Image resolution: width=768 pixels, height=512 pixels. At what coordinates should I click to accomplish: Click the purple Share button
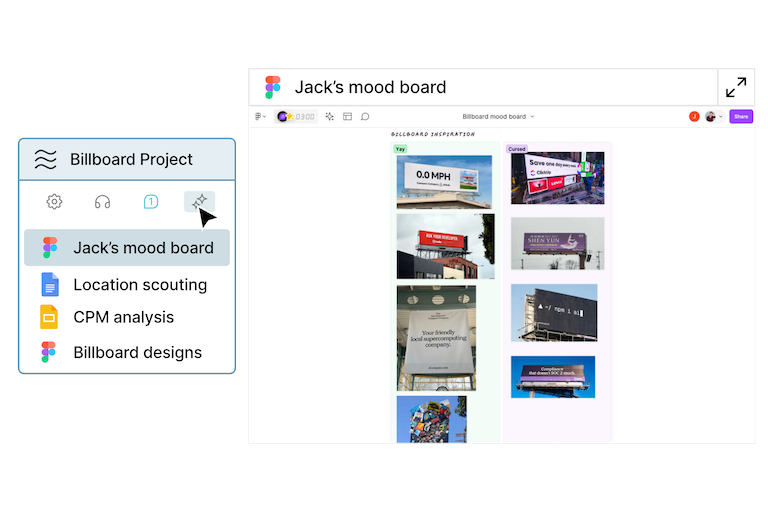(740, 116)
